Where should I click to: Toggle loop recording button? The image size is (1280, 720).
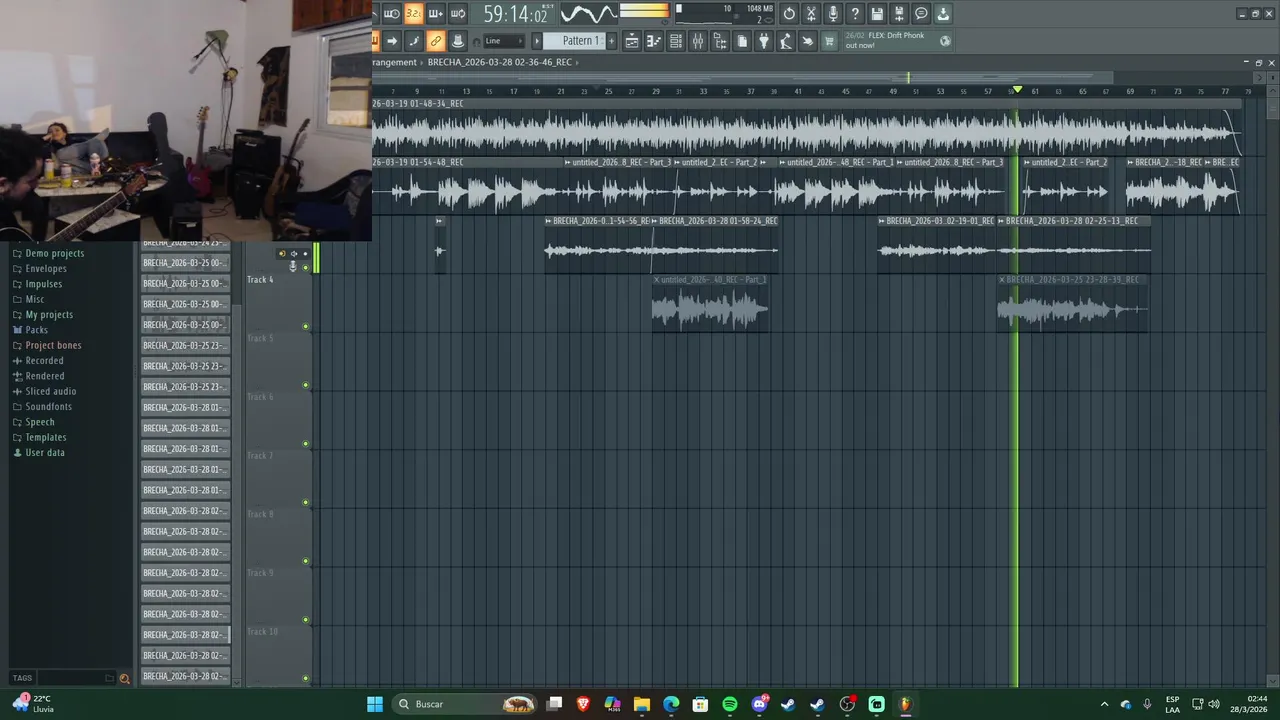(458, 13)
